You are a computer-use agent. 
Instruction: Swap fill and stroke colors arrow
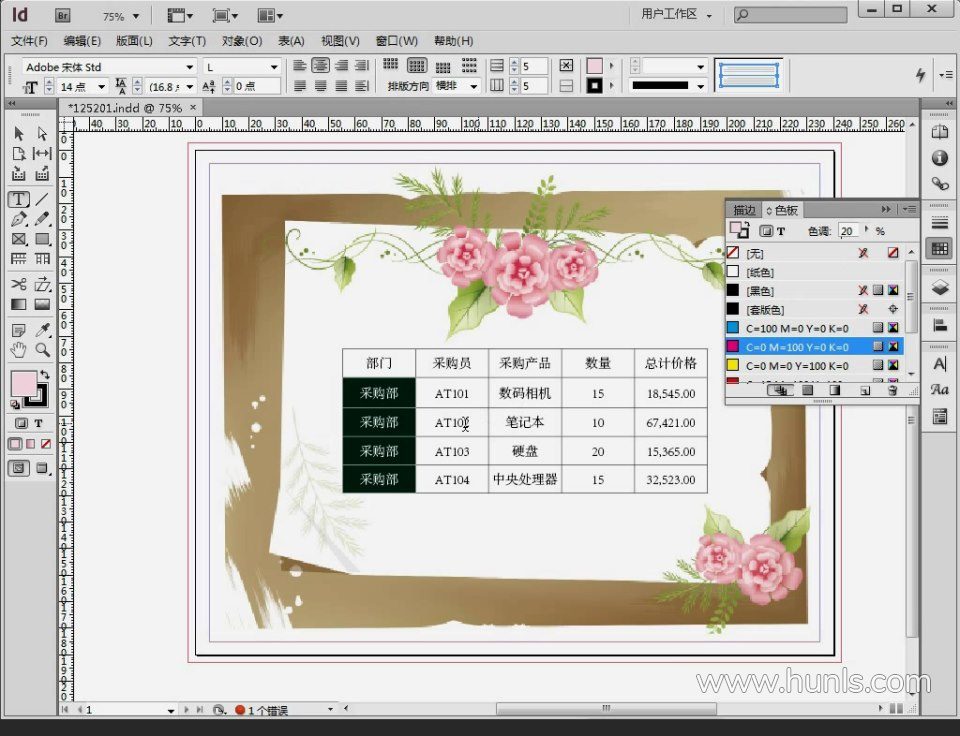tap(45, 375)
